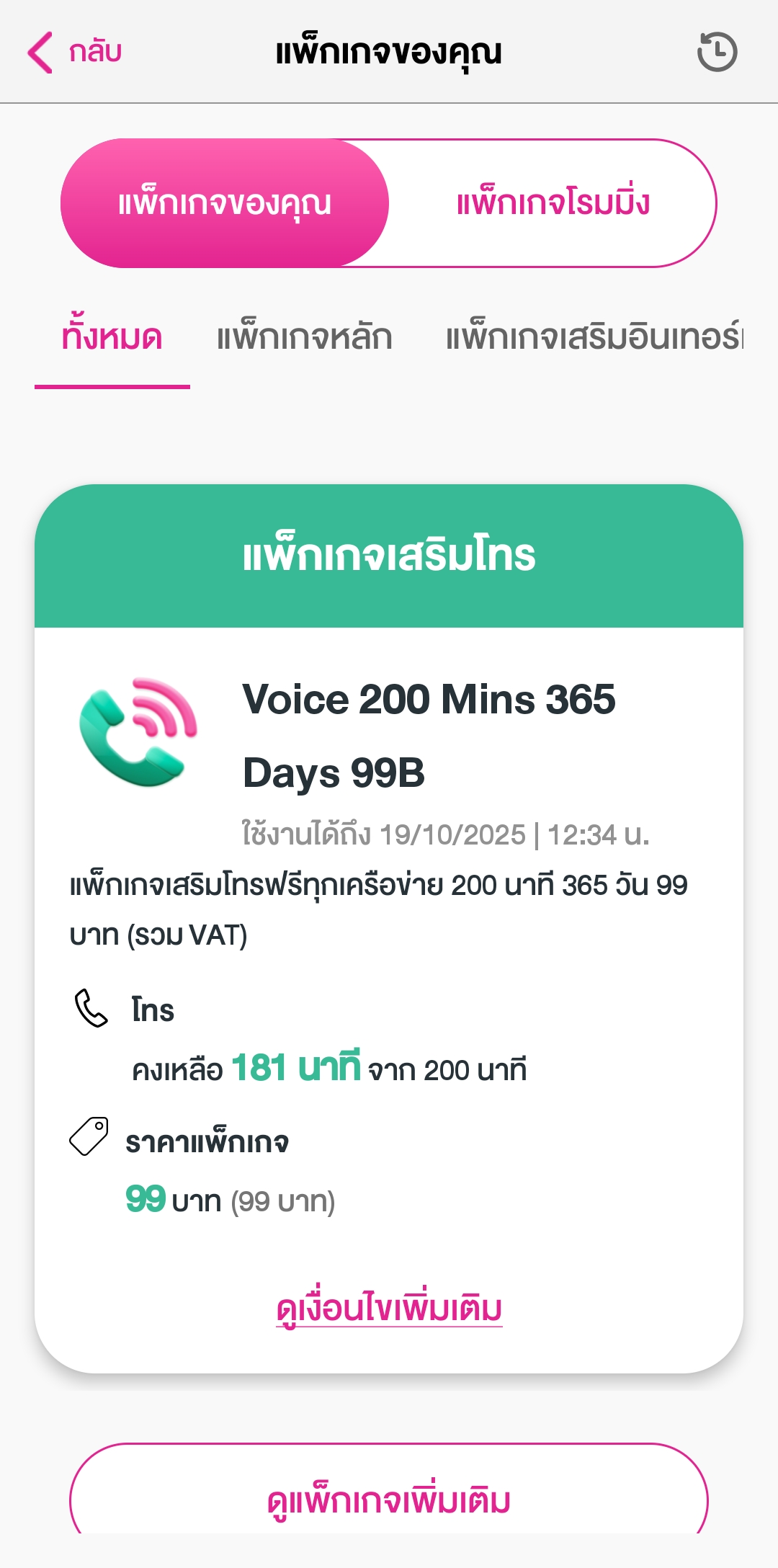Select the ทั้งหมด tab
Screen dimensions: 778x1568
click(x=112, y=337)
